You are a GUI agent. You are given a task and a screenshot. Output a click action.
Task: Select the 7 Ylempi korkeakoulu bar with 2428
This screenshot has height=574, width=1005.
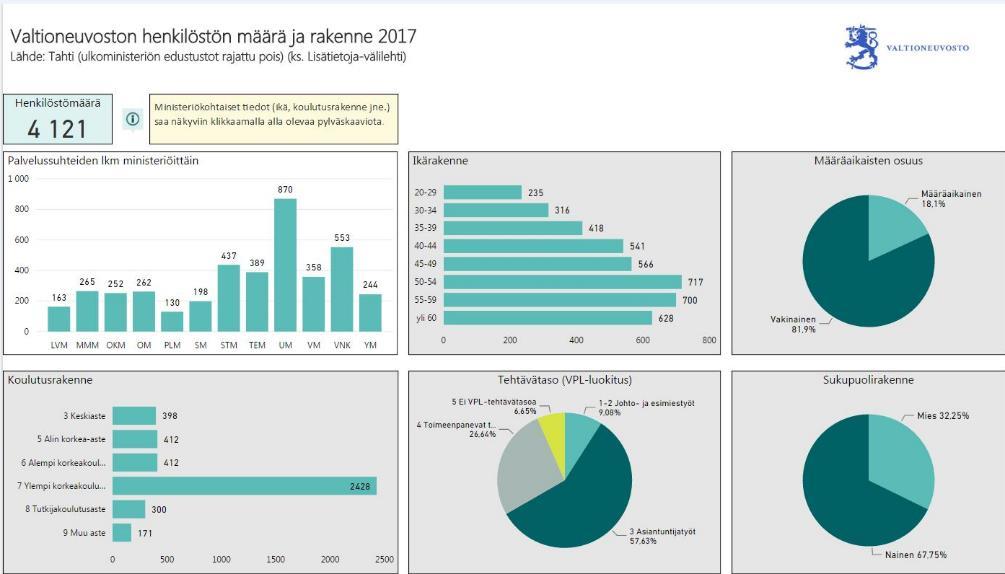click(x=245, y=486)
